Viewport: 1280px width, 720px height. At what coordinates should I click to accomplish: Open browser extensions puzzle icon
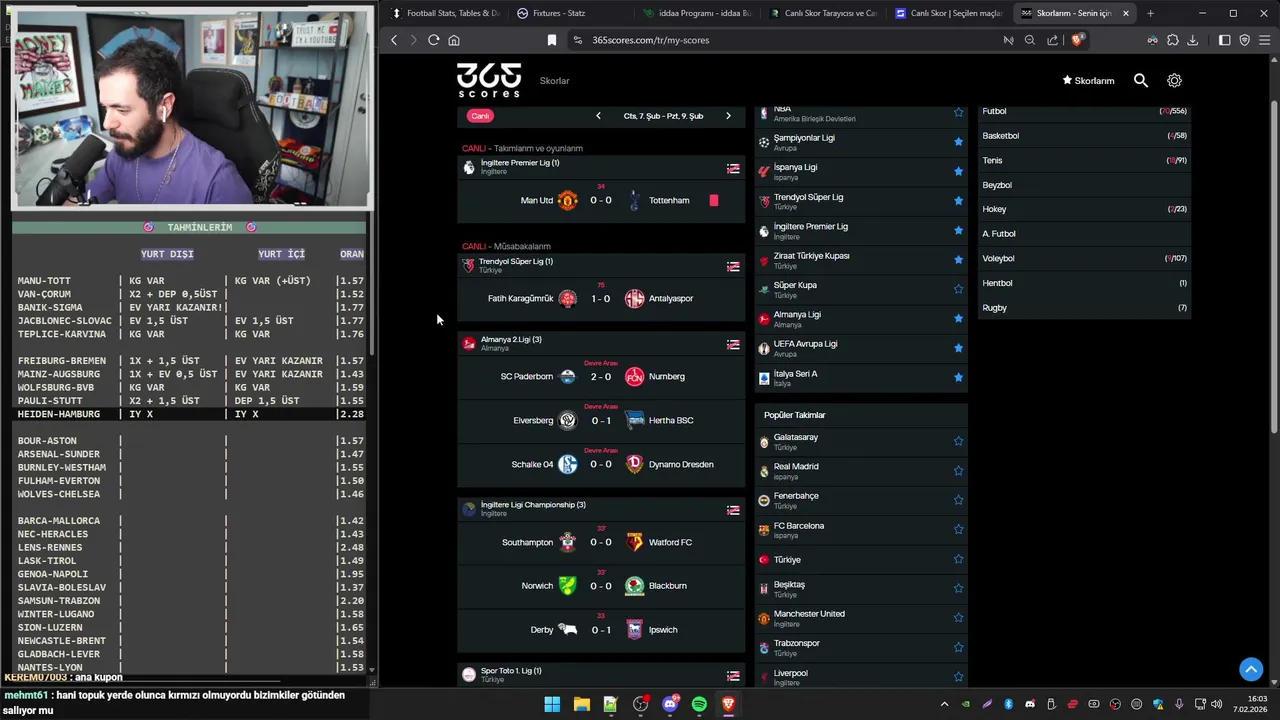(1172, 40)
